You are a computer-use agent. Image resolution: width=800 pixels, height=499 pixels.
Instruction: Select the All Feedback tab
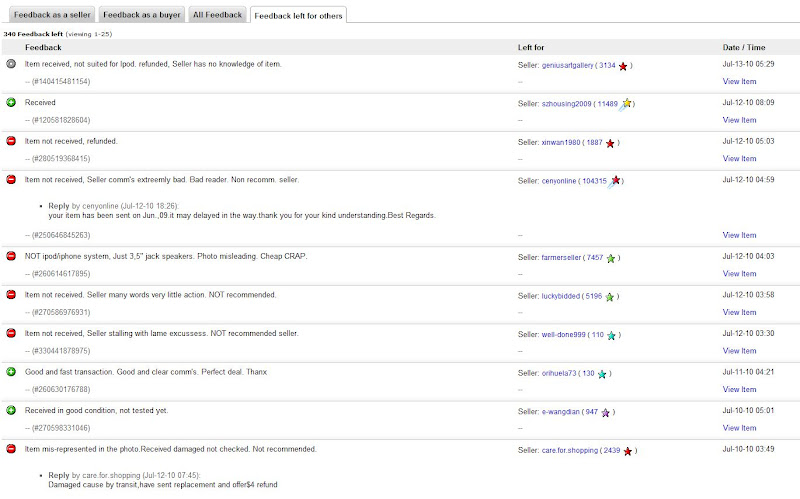click(x=216, y=15)
